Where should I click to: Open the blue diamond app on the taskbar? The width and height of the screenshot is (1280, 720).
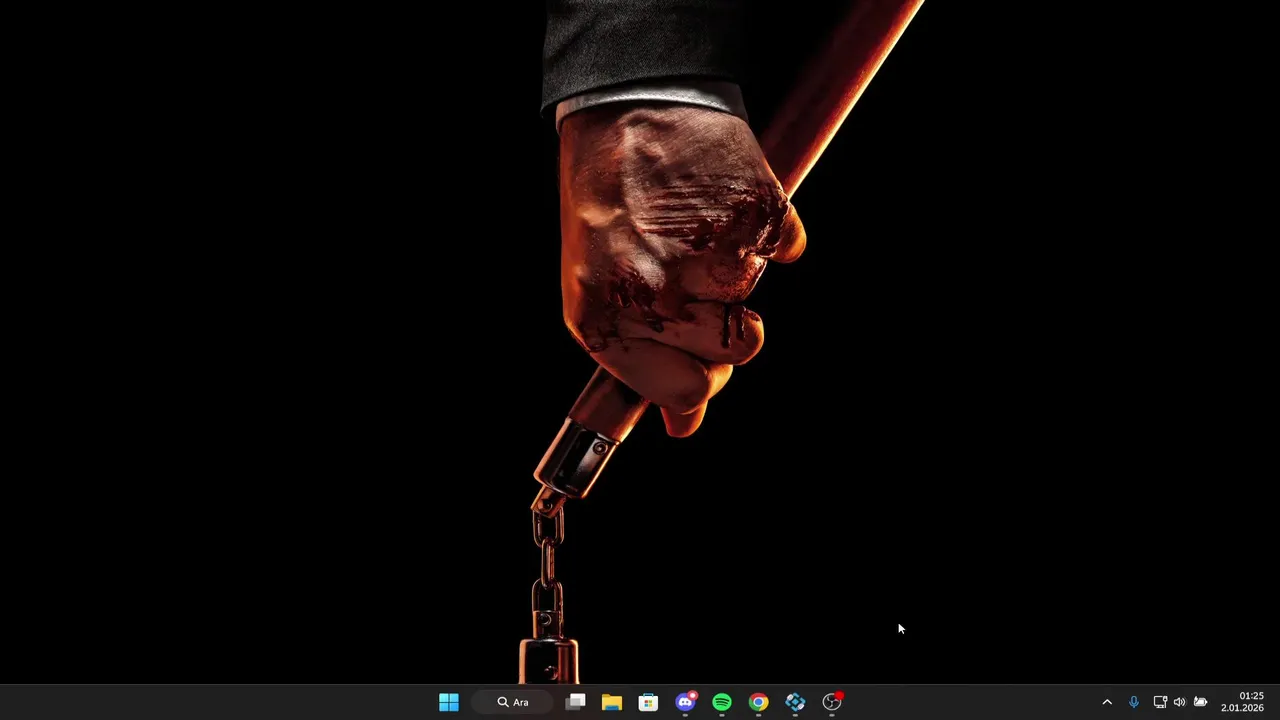click(x=795, y=702)
